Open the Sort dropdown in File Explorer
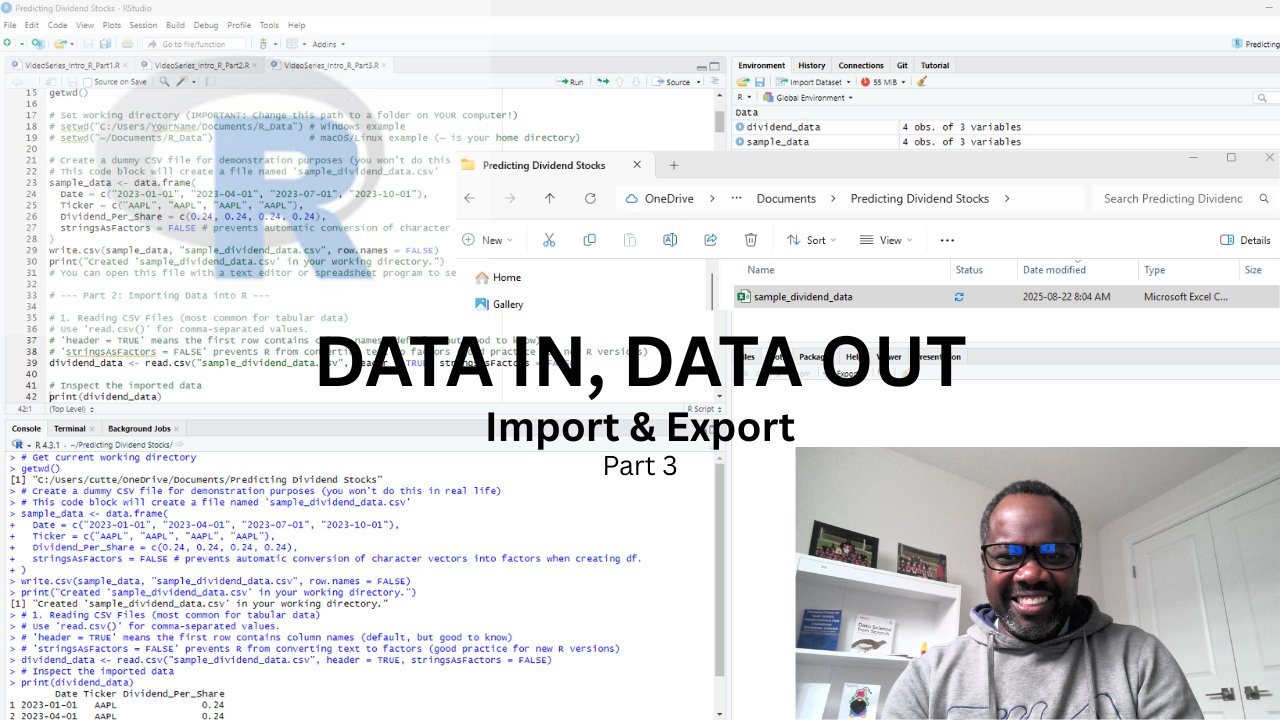This screenshot has width=1280, height=720. click(x=812, y=239)
